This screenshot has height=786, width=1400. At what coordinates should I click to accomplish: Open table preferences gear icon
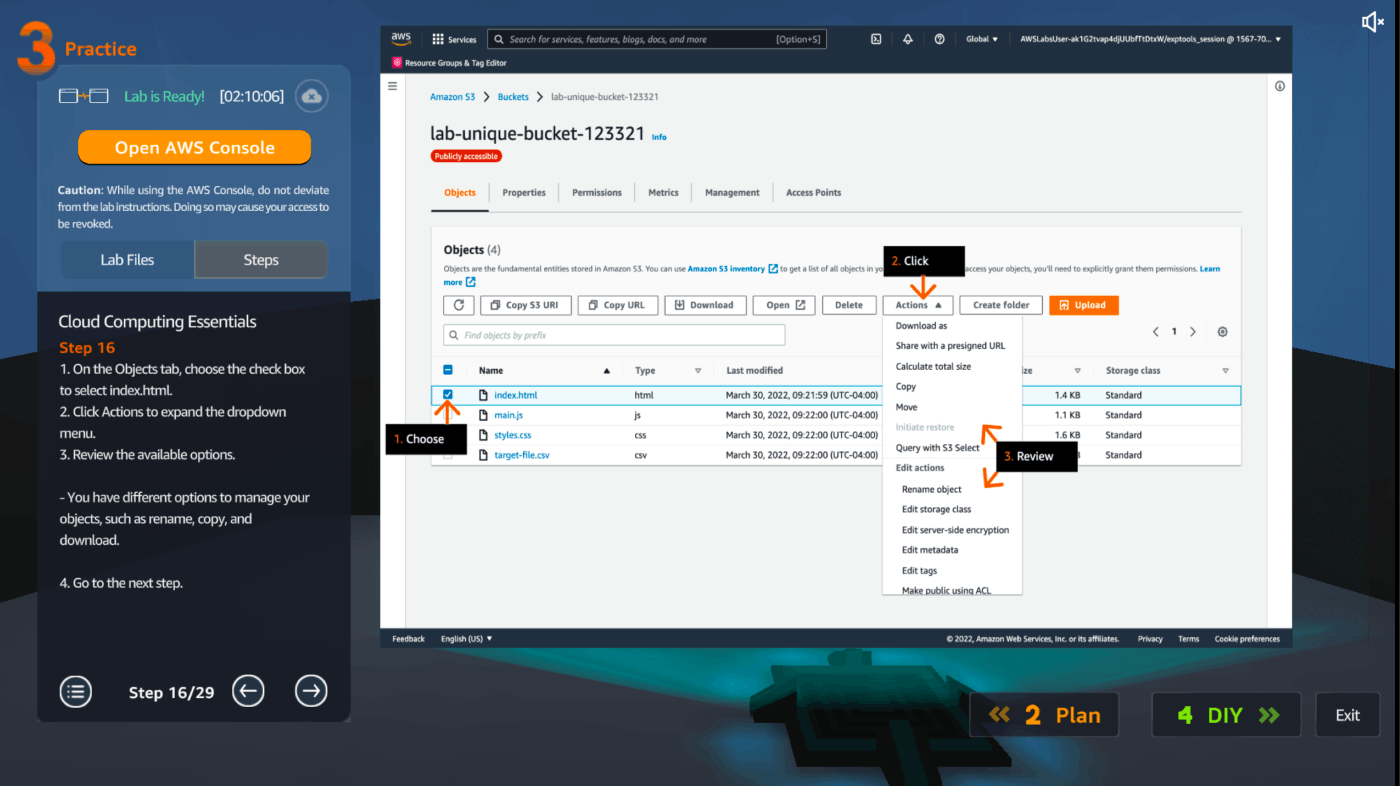point(1222,332)
